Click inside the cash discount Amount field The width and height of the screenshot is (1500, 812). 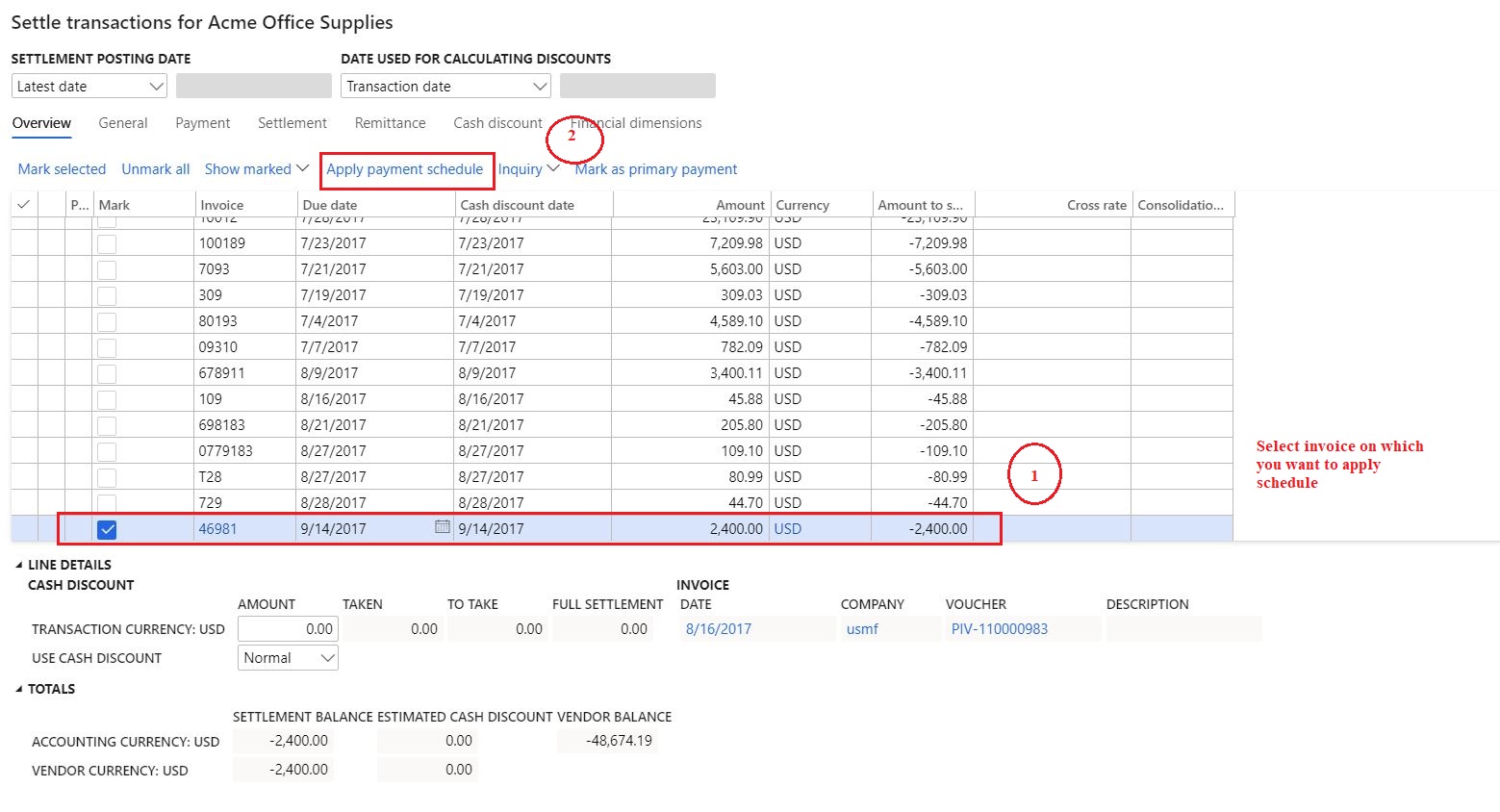pos(287,628)
